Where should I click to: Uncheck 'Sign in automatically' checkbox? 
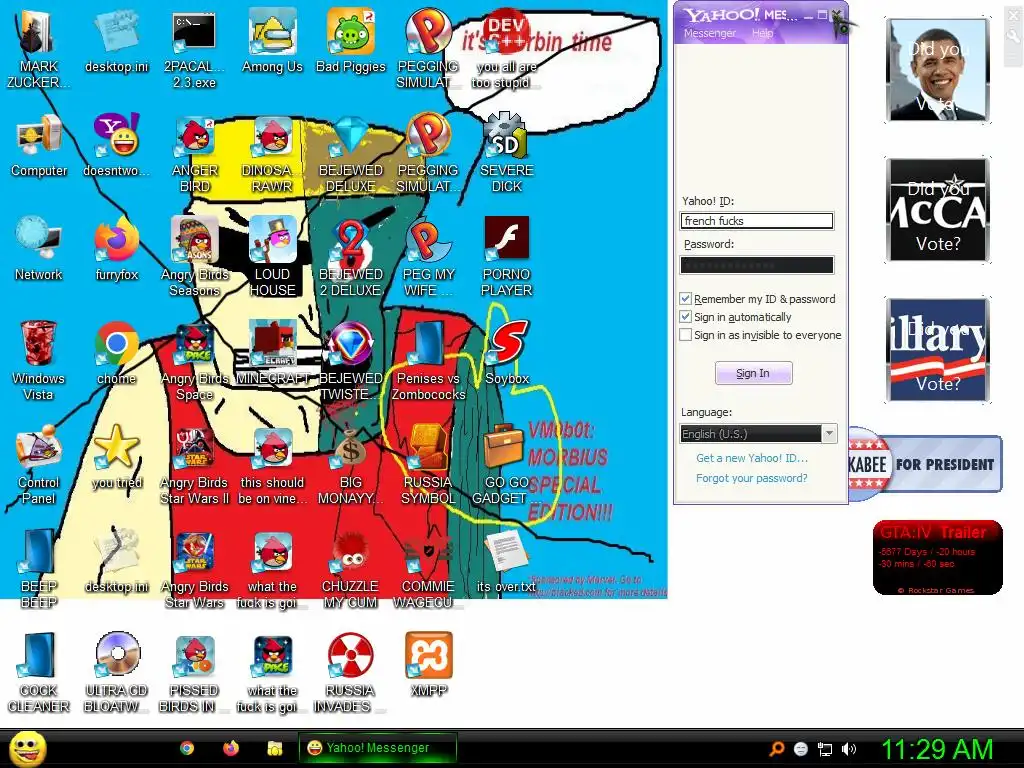(x=685, y=317)
